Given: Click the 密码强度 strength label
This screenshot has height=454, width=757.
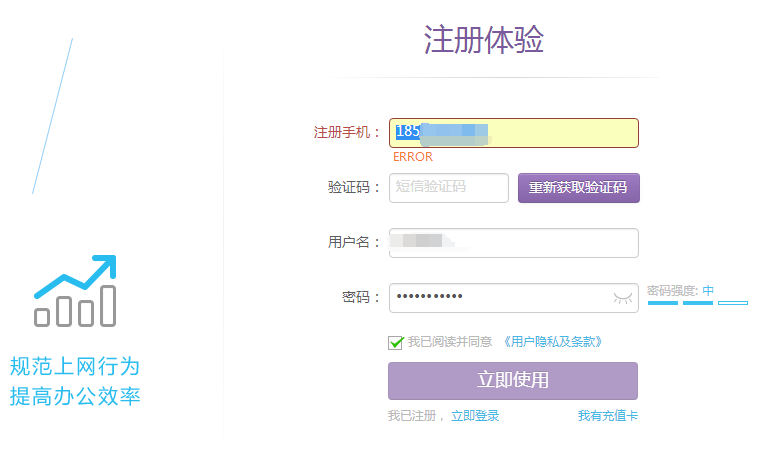Looking at the screenshot, I should point(672,291).
